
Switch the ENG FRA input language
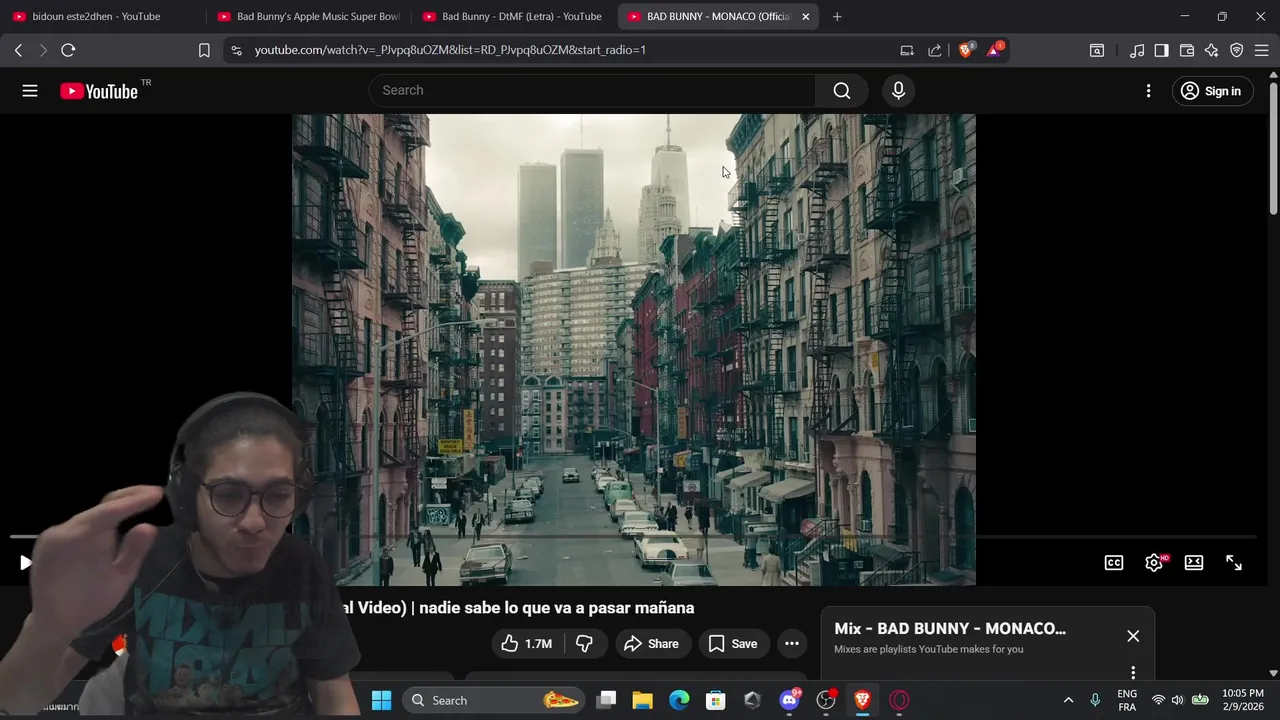[x=1127, y=700]
